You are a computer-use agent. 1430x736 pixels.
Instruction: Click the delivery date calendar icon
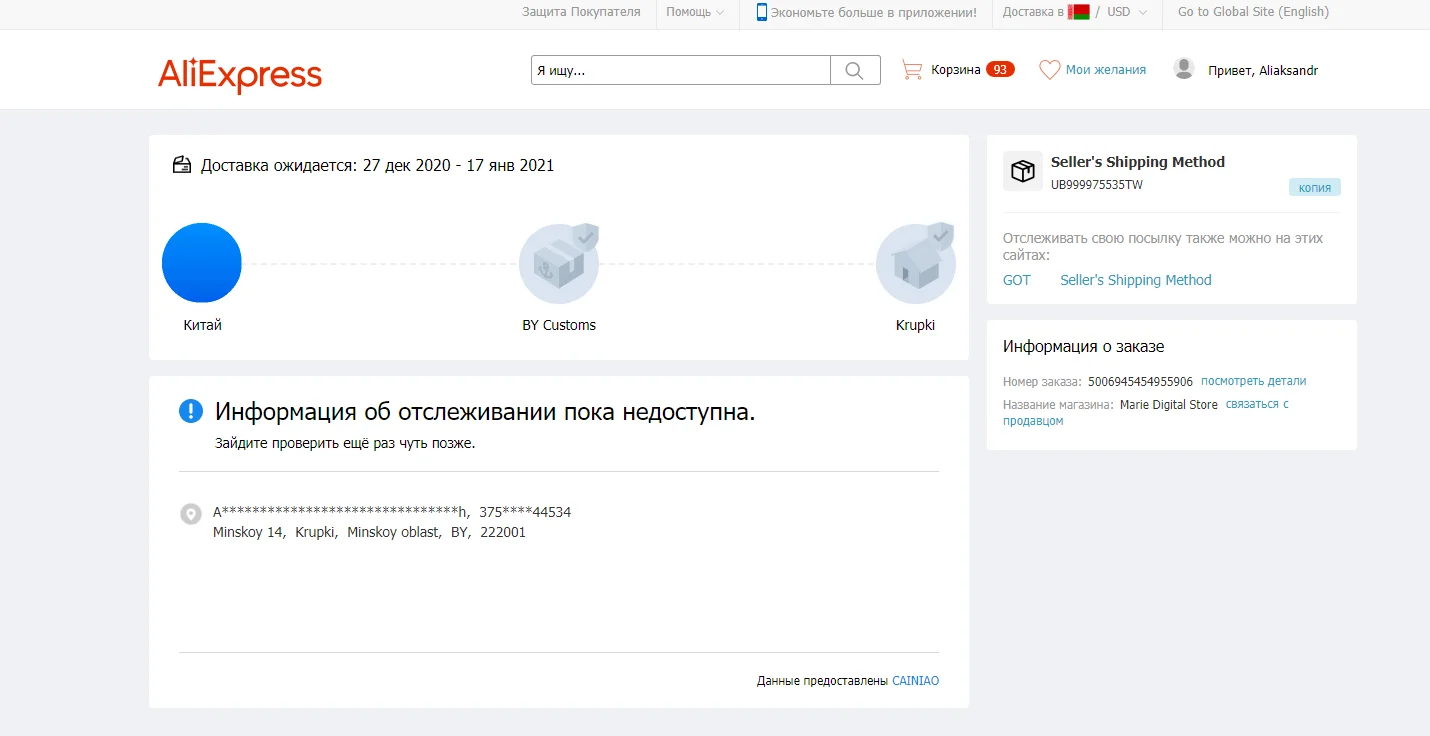coord(182,165)
